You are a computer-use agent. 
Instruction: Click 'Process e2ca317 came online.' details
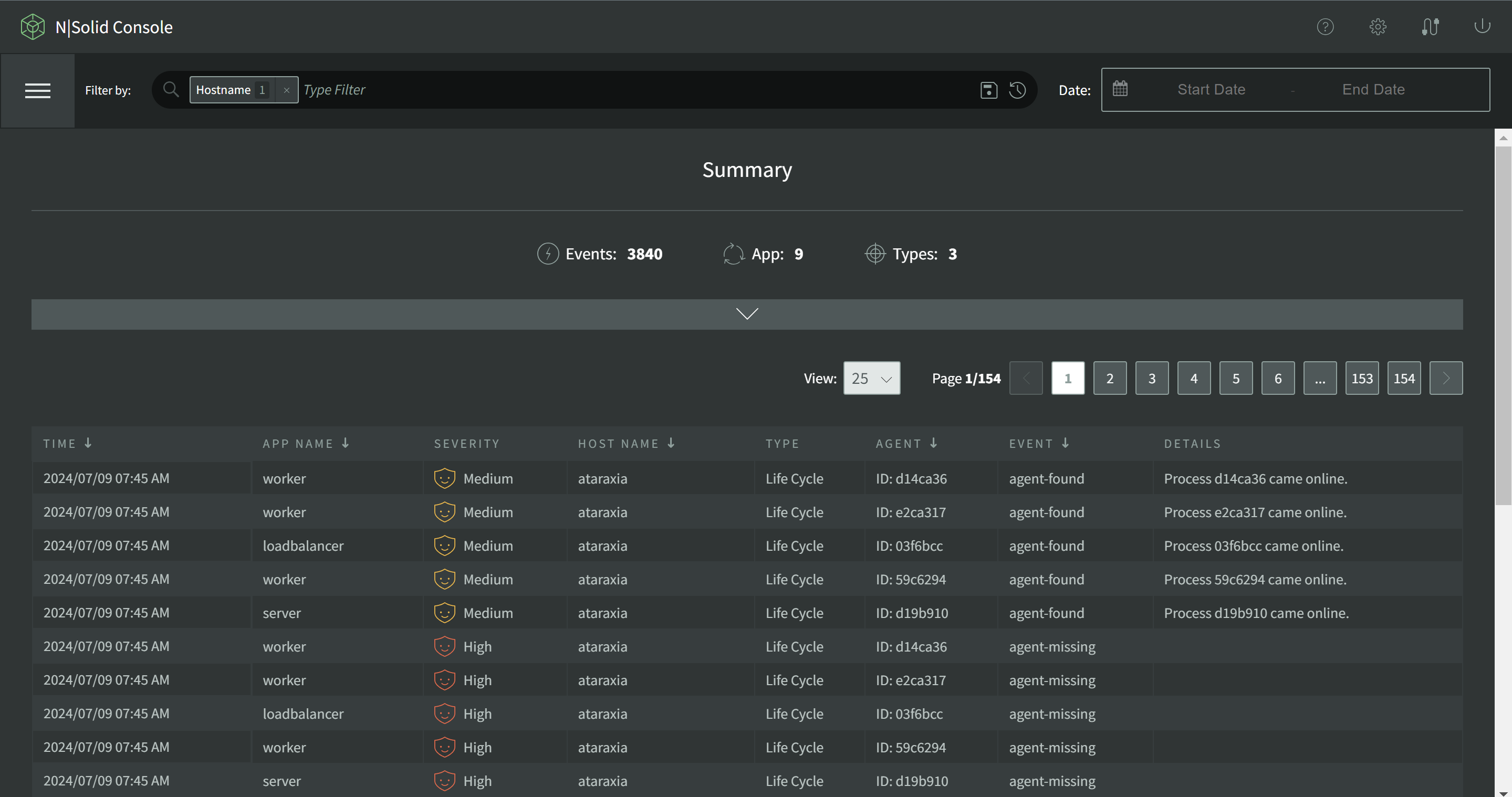point(1255,512)
